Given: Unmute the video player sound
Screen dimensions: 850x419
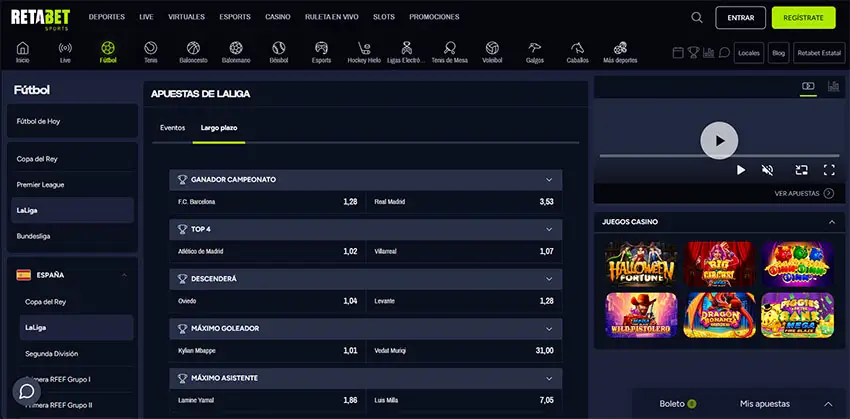Looking at the screenshot, I should tap(767, 170).
